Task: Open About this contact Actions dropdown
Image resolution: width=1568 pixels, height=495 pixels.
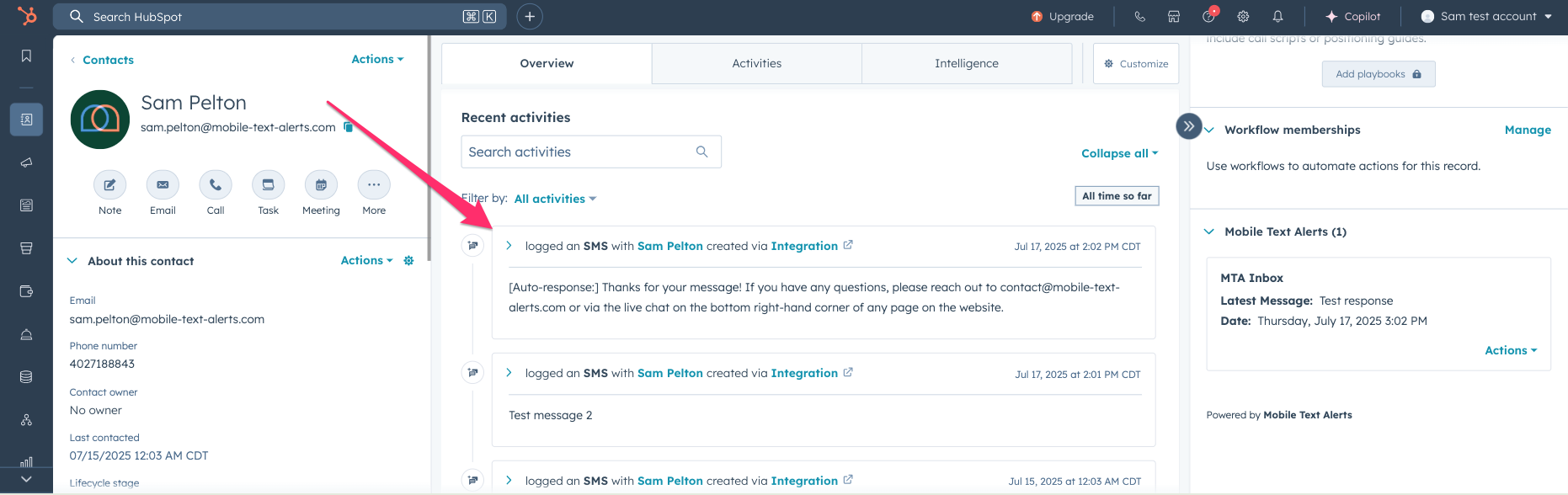Action: pyautogui.click(x=366, y=261)
